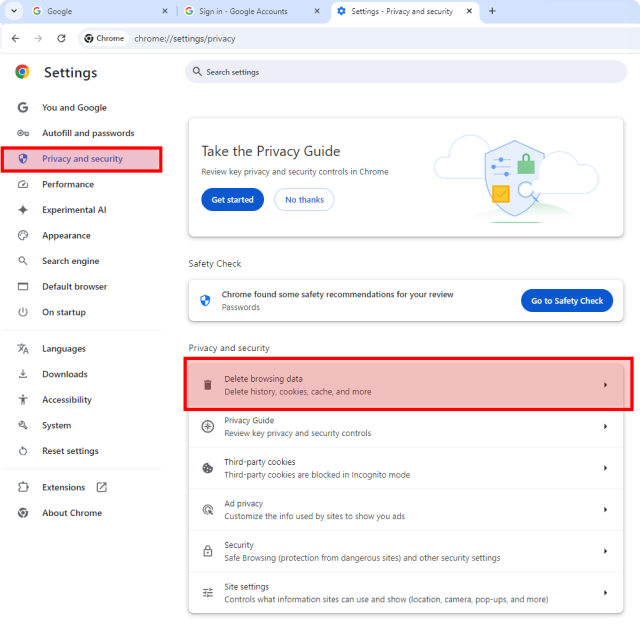640x625 pixels.
Task: Open Third-party cookies settings
Action: [x=406, y=468]
